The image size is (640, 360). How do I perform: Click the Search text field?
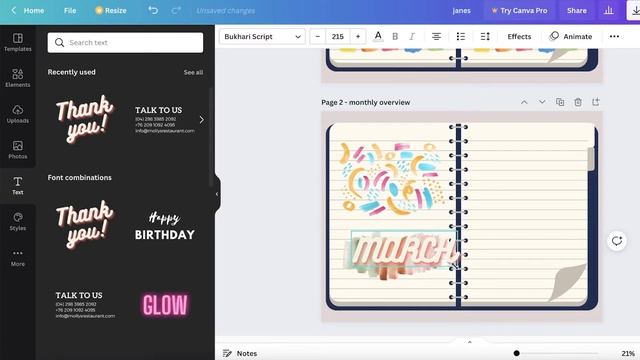click(125, 42)
